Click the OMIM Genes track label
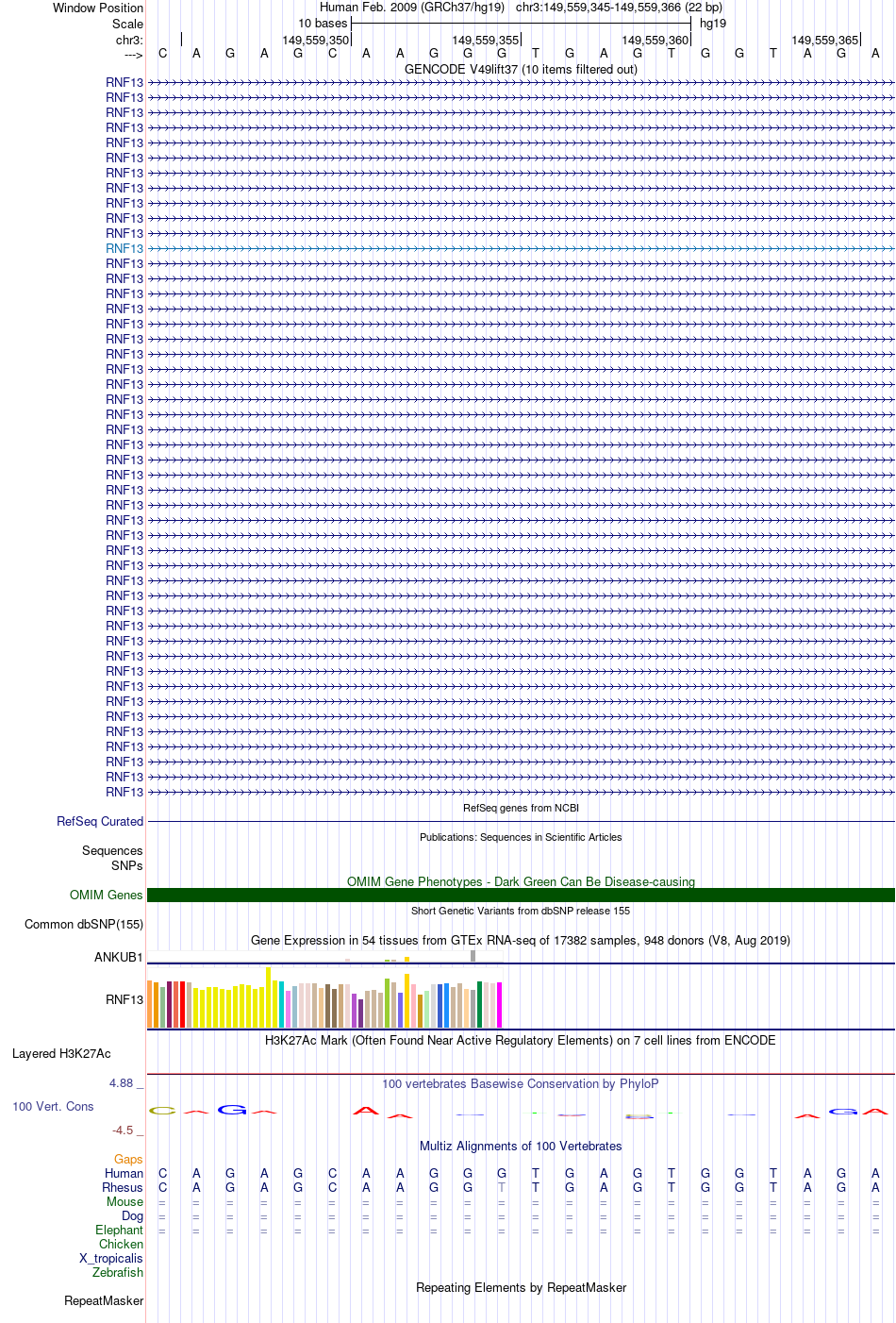Image resolution: width=896 pixels, height=1323 pixels. 107,895
